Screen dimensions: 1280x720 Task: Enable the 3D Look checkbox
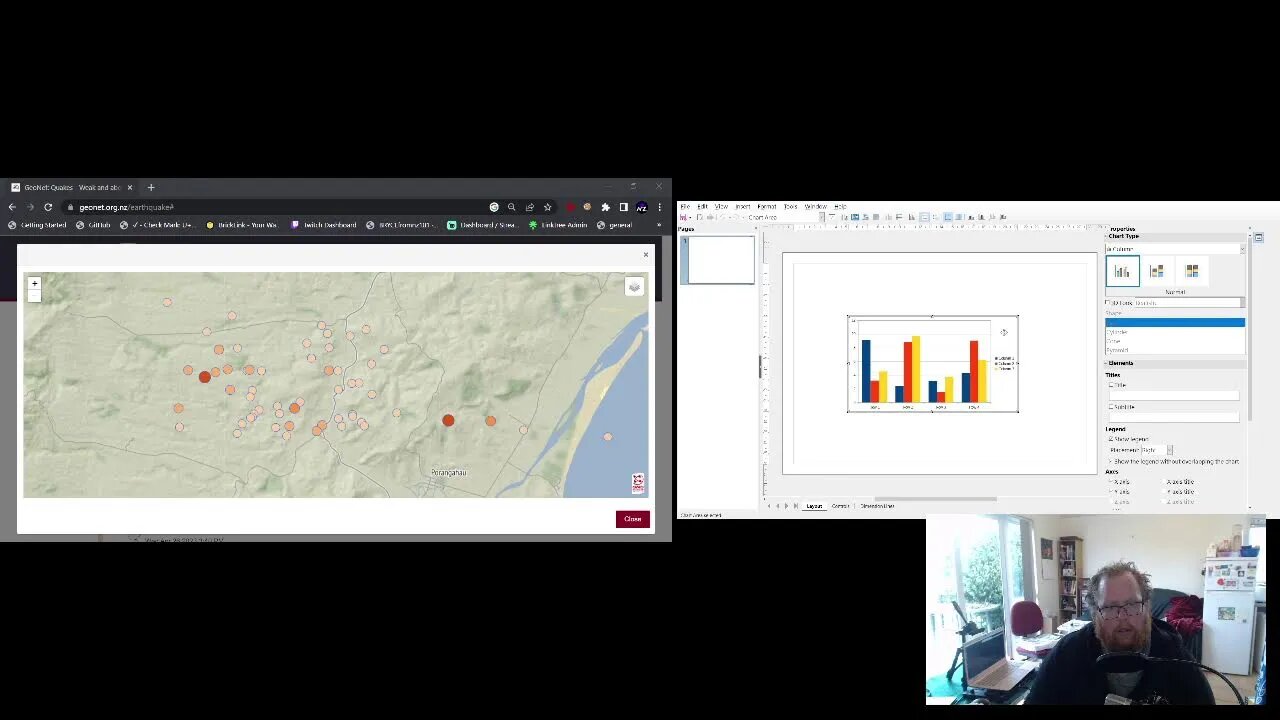click(x=1108, y=302)
